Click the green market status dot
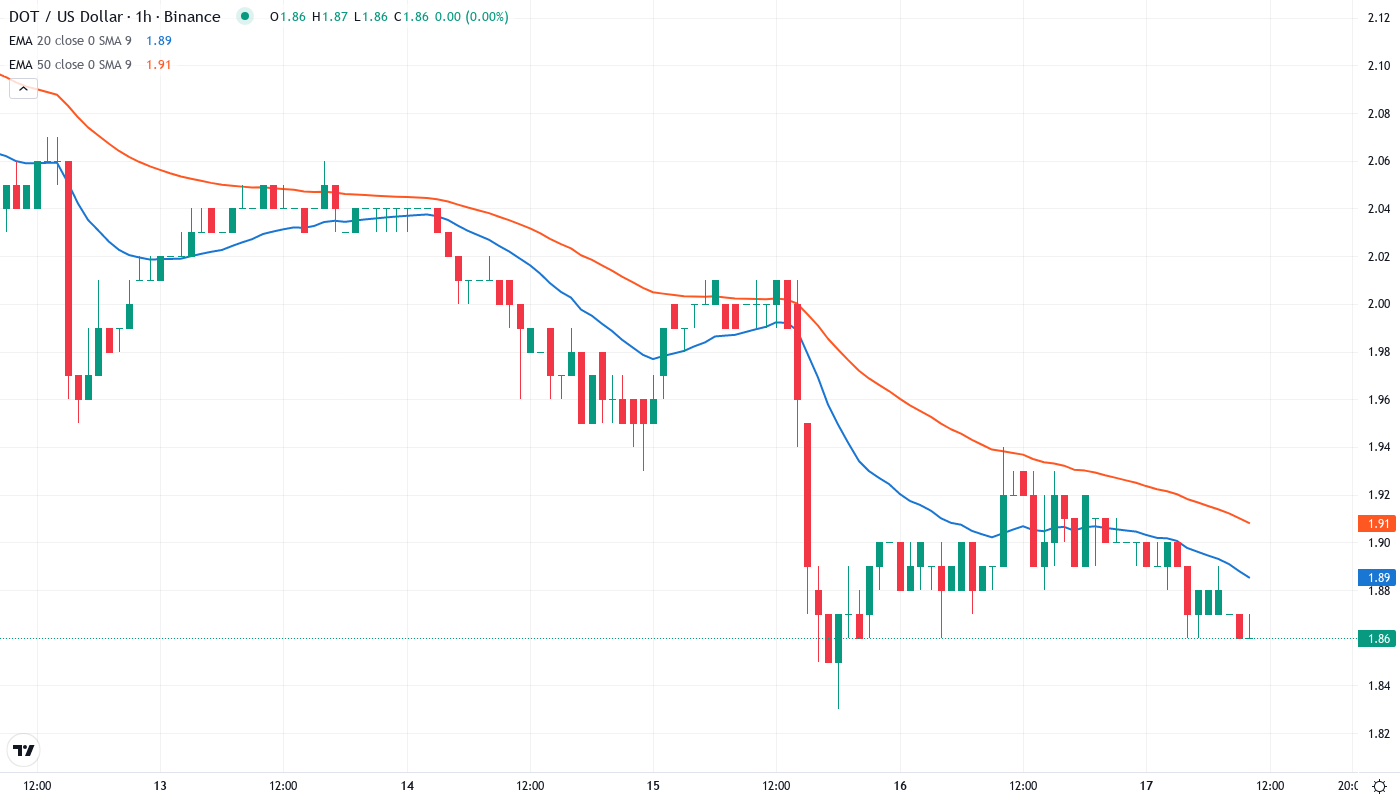Image resolution: width=1400 pixels, height=800 pixels. pos(243,16)
